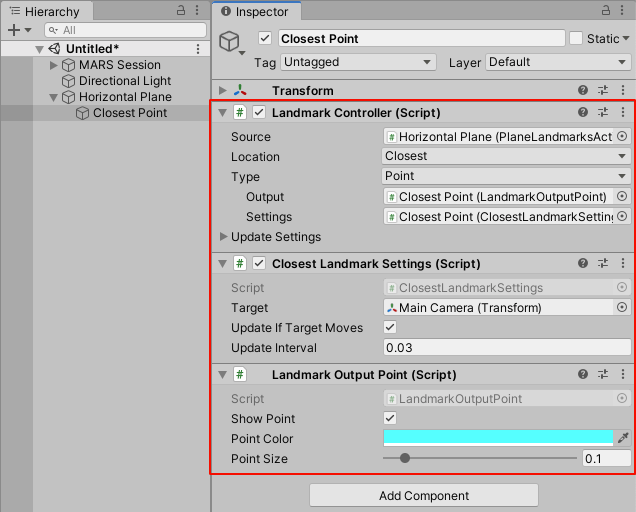Open the Layer dropdown
Screen dimensions: 636x512
point(558,62)
